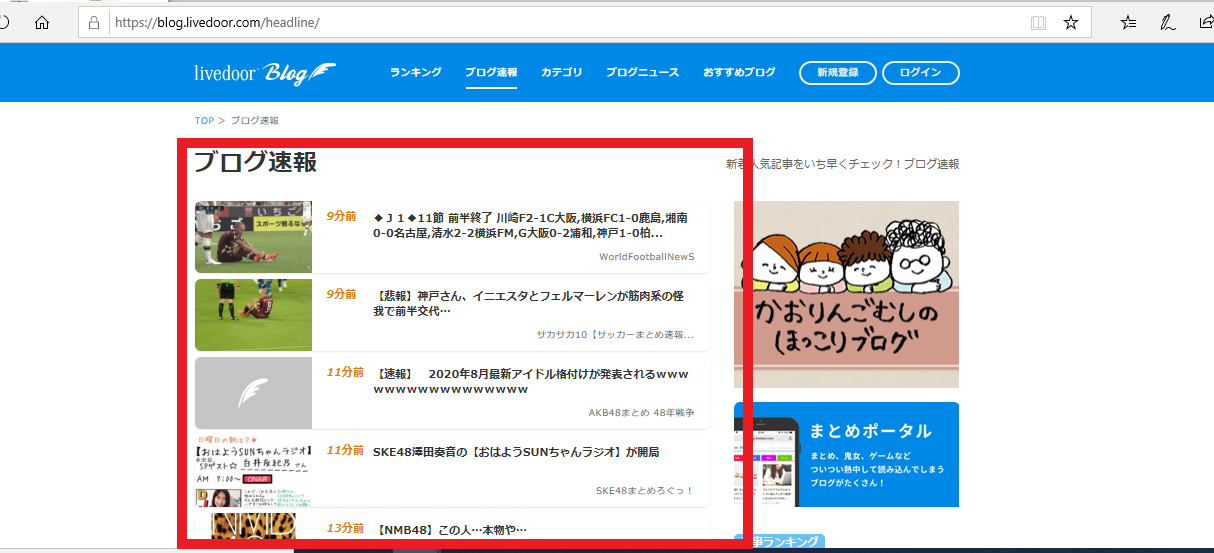This screenshot has height=553, width=1214.
Task: Click the ブログ速報 page heading
Action: coord(255,162)
